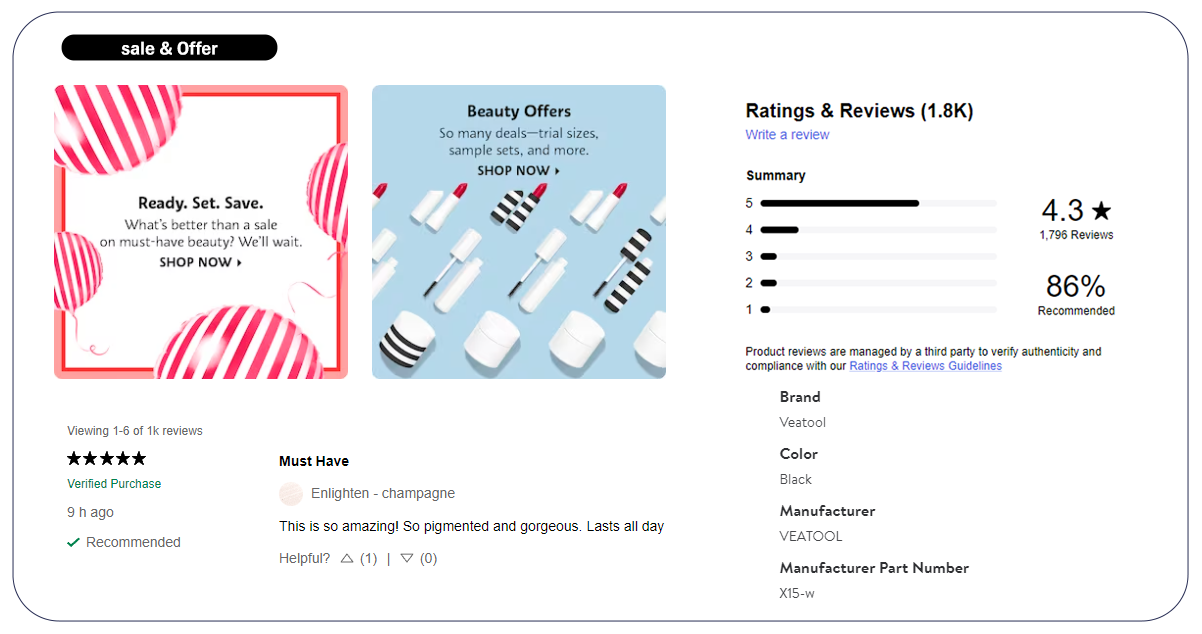The height and width of the screenshot is (634, 1202).
Task: Filter reviews by 5 star rating bar
Action: 878,203
